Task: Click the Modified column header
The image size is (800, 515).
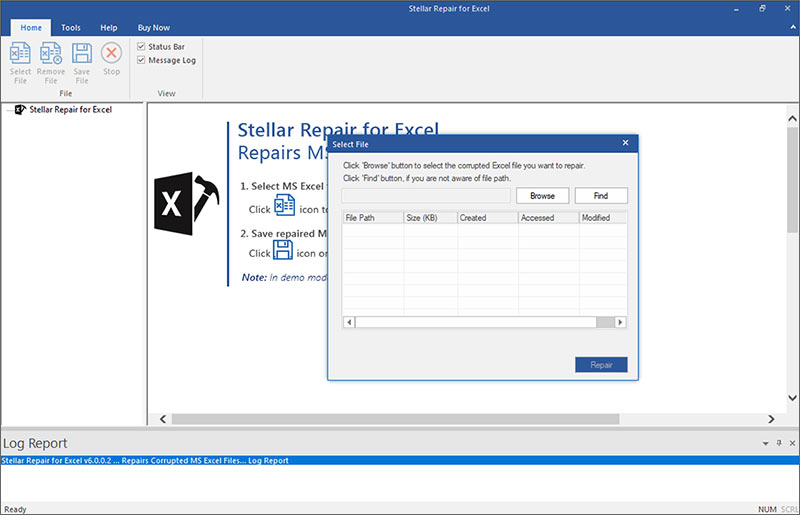Action: 603,218
